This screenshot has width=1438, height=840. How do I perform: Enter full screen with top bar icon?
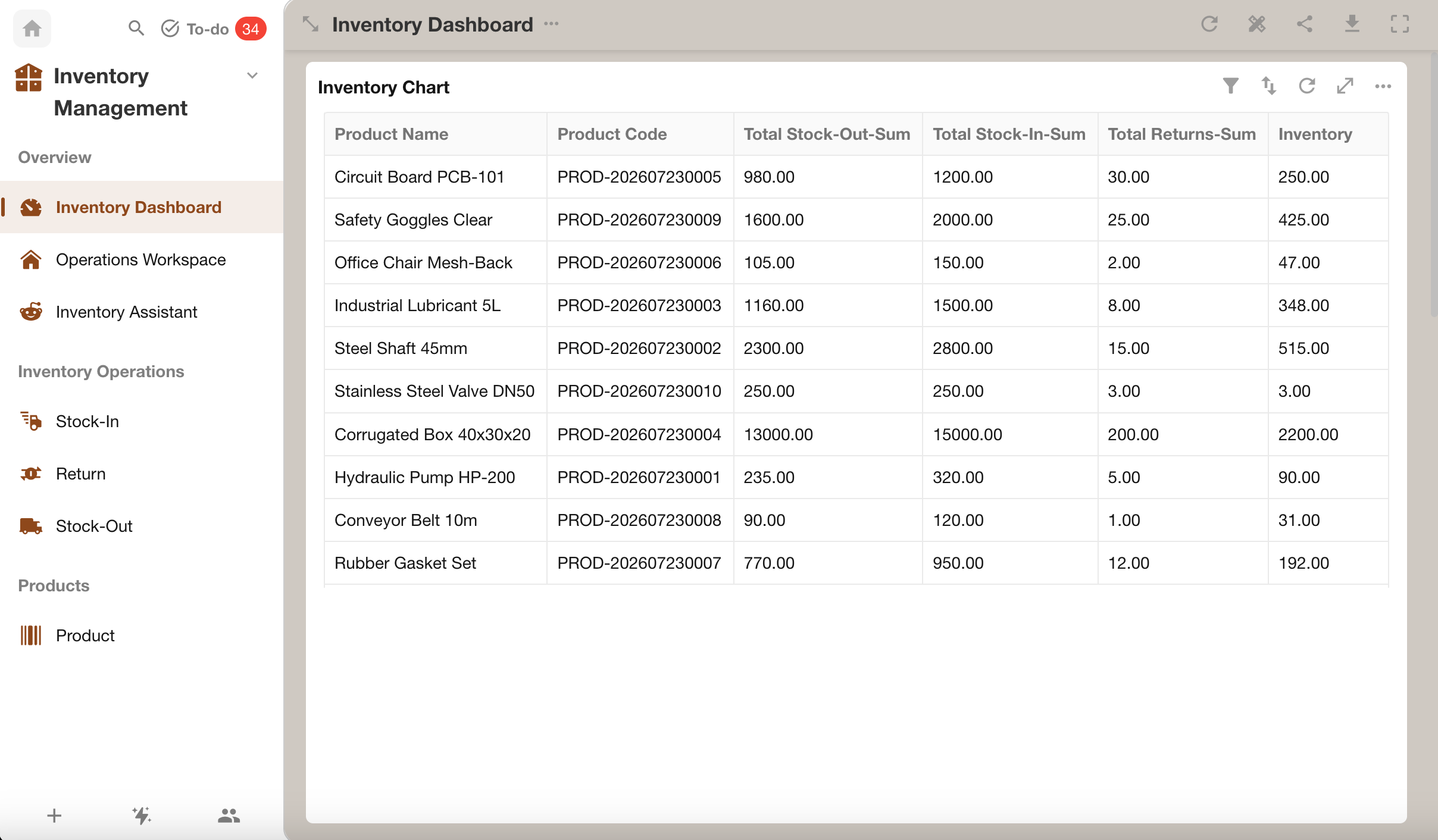coord(1400,24)
